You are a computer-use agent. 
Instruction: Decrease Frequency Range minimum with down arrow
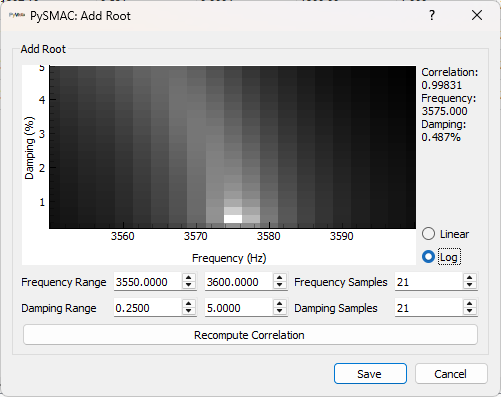point(189,285)
